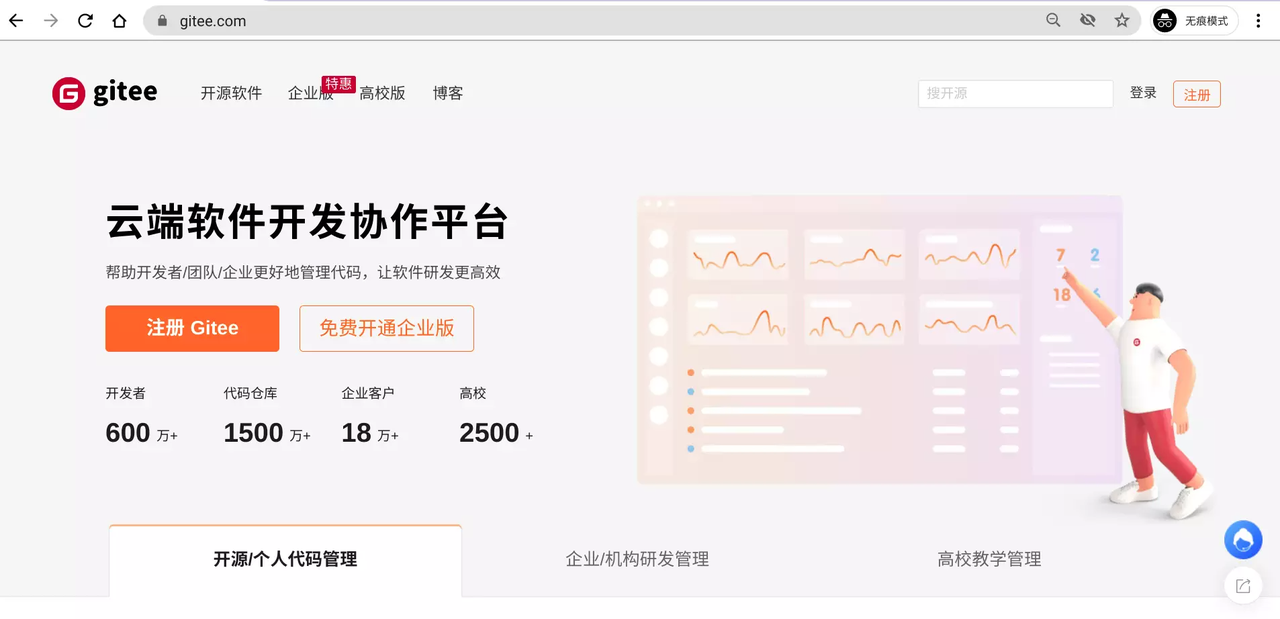Click the orange 注册 Gitee button
1280x619 pixels.
pyautogui.click(x=192, y=328)
